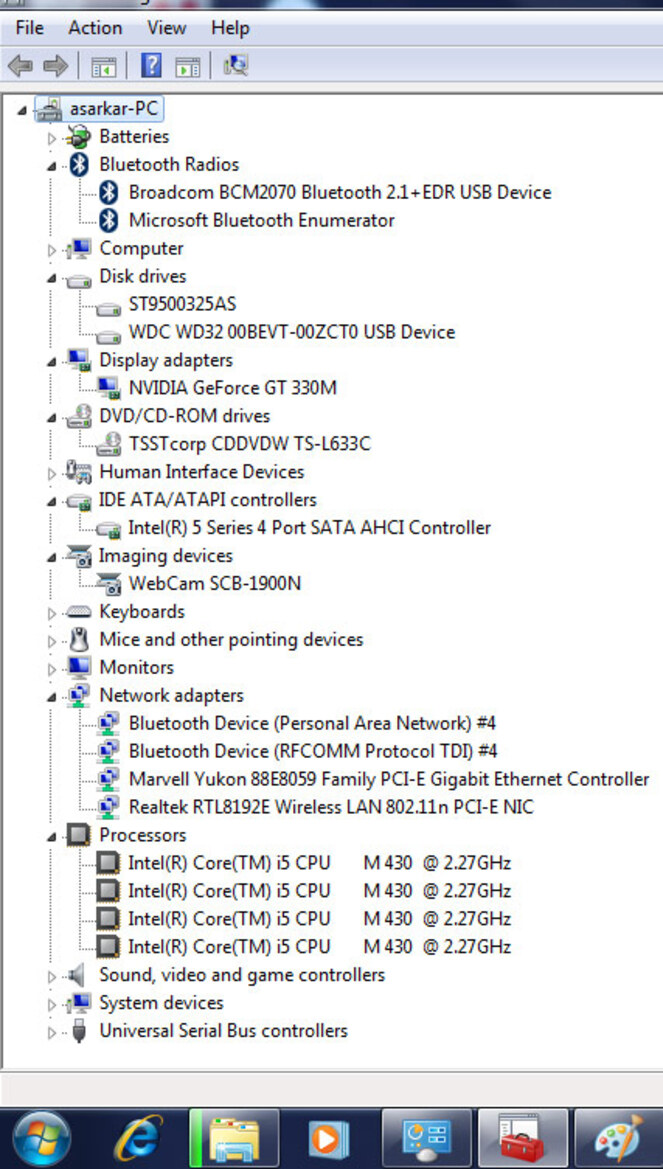Viewport: 663px width, 1169px height.
Task: Click the Display adapters category icon
Action: click(79, 360)
